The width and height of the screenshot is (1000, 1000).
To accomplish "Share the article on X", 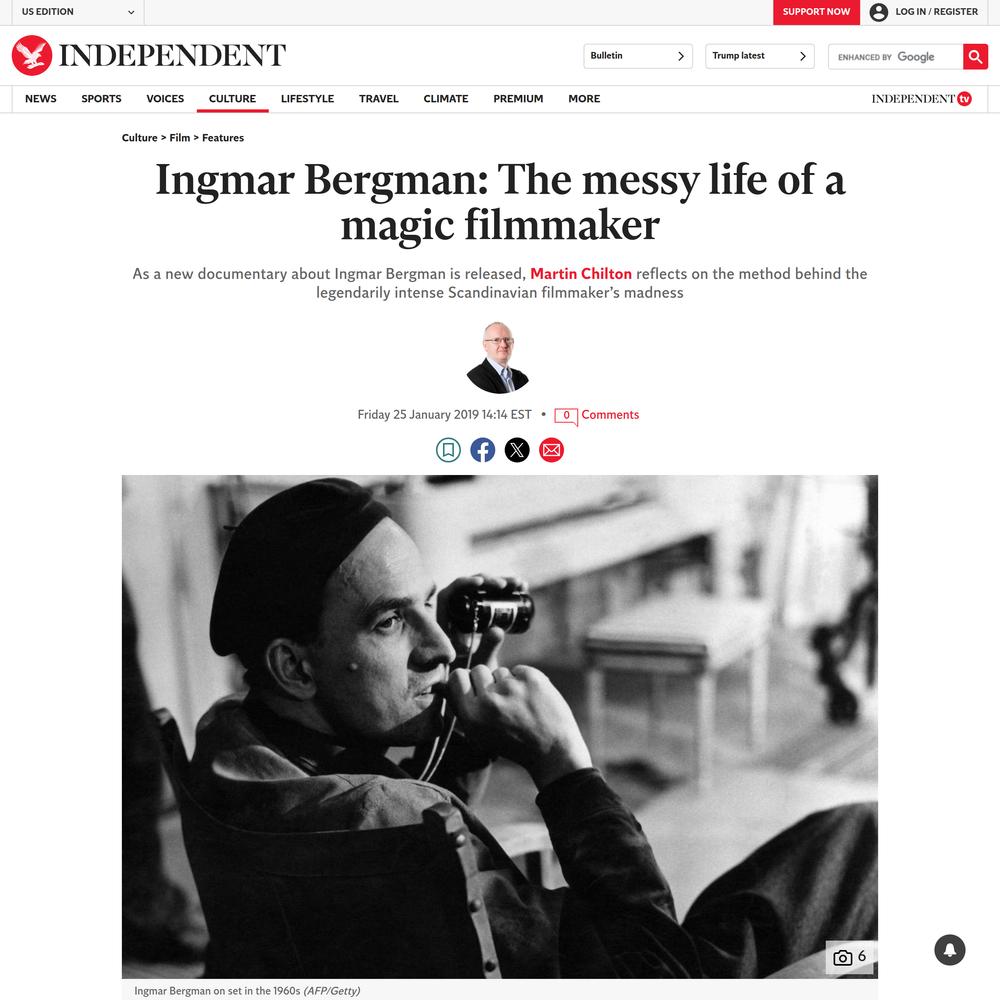I will [517, 450].
